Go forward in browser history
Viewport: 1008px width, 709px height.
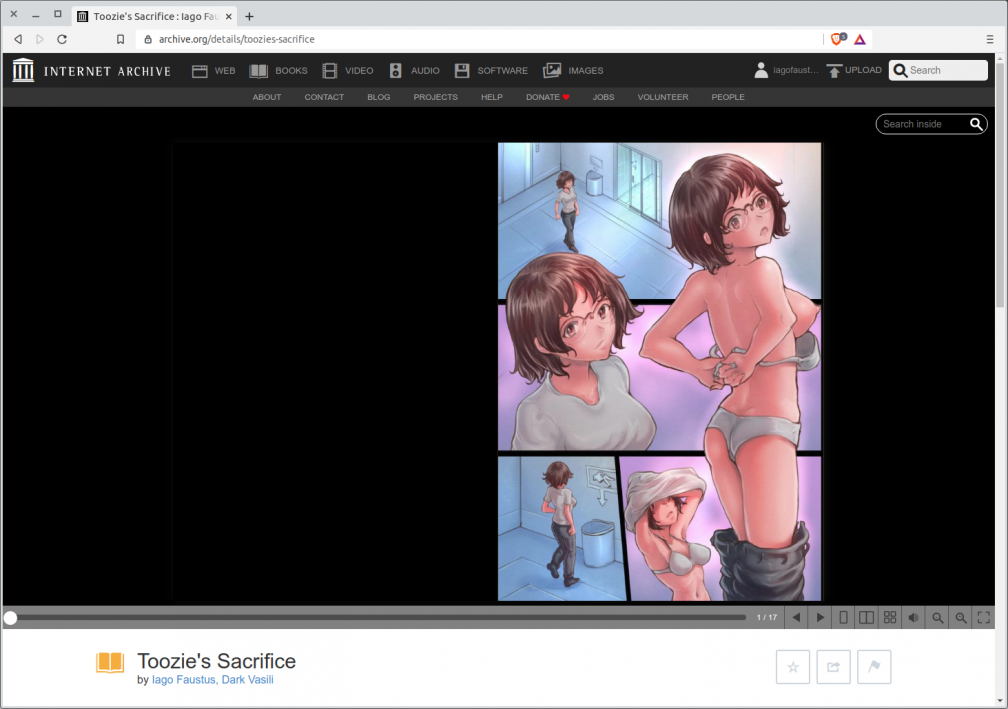40,39
